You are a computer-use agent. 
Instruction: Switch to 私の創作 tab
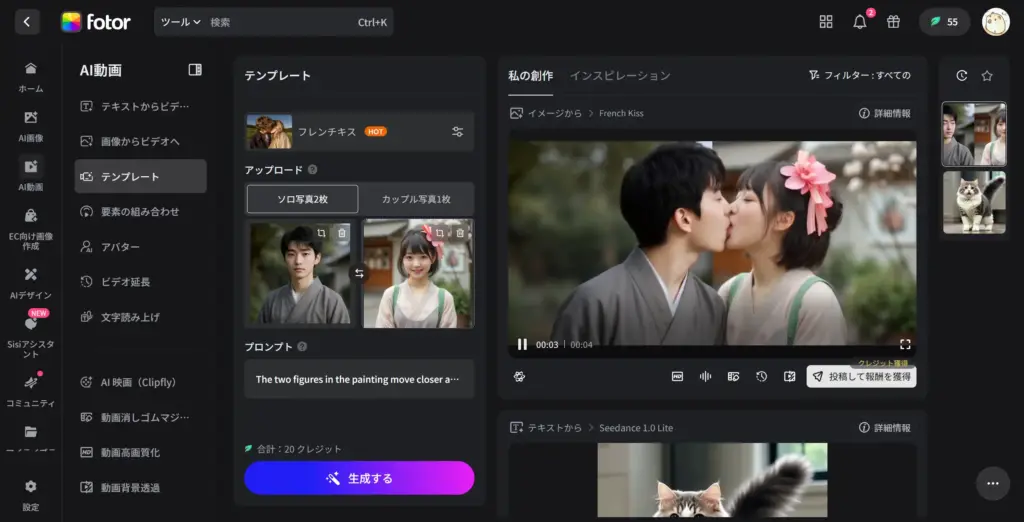(x=530, y=76)
